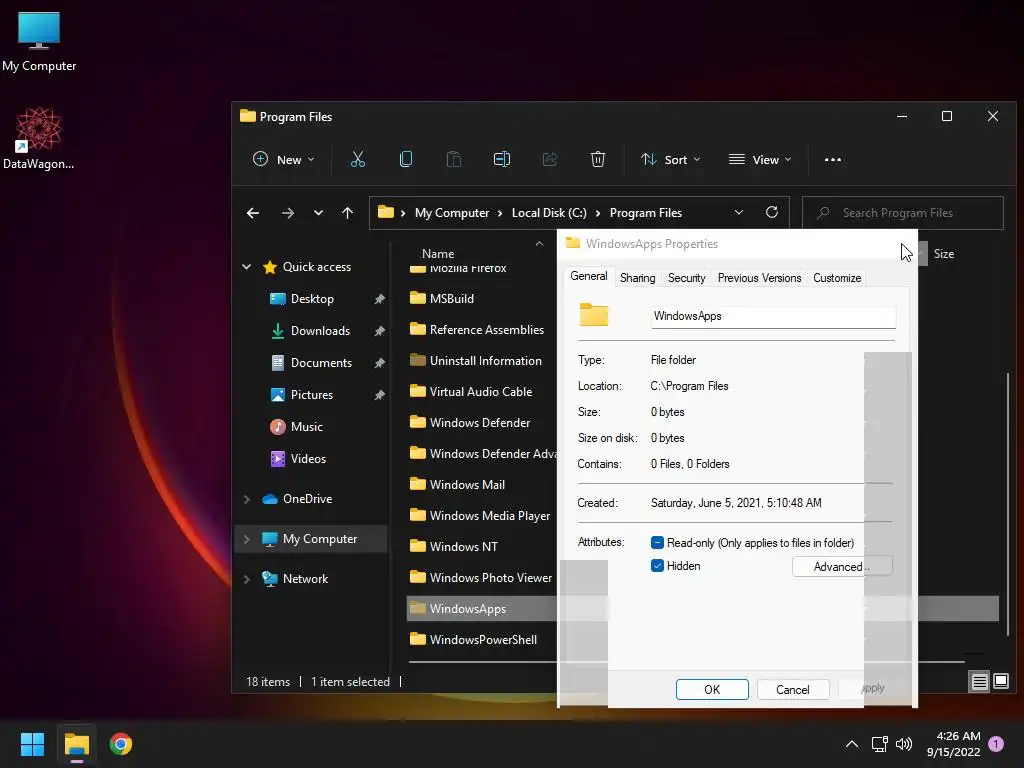Click the notification badge in tray
The image size is (1024, 768).
(996, 744)
